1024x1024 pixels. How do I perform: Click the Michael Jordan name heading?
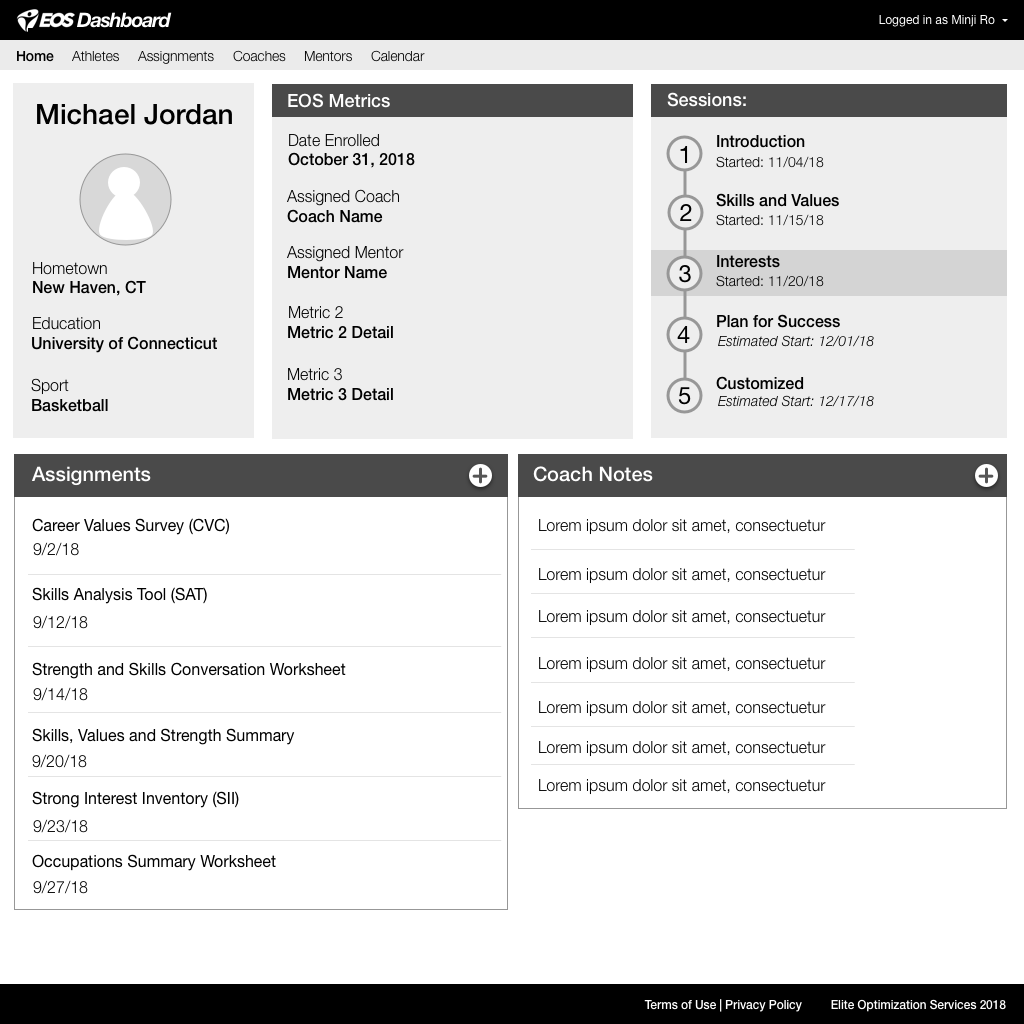point(134,115)
